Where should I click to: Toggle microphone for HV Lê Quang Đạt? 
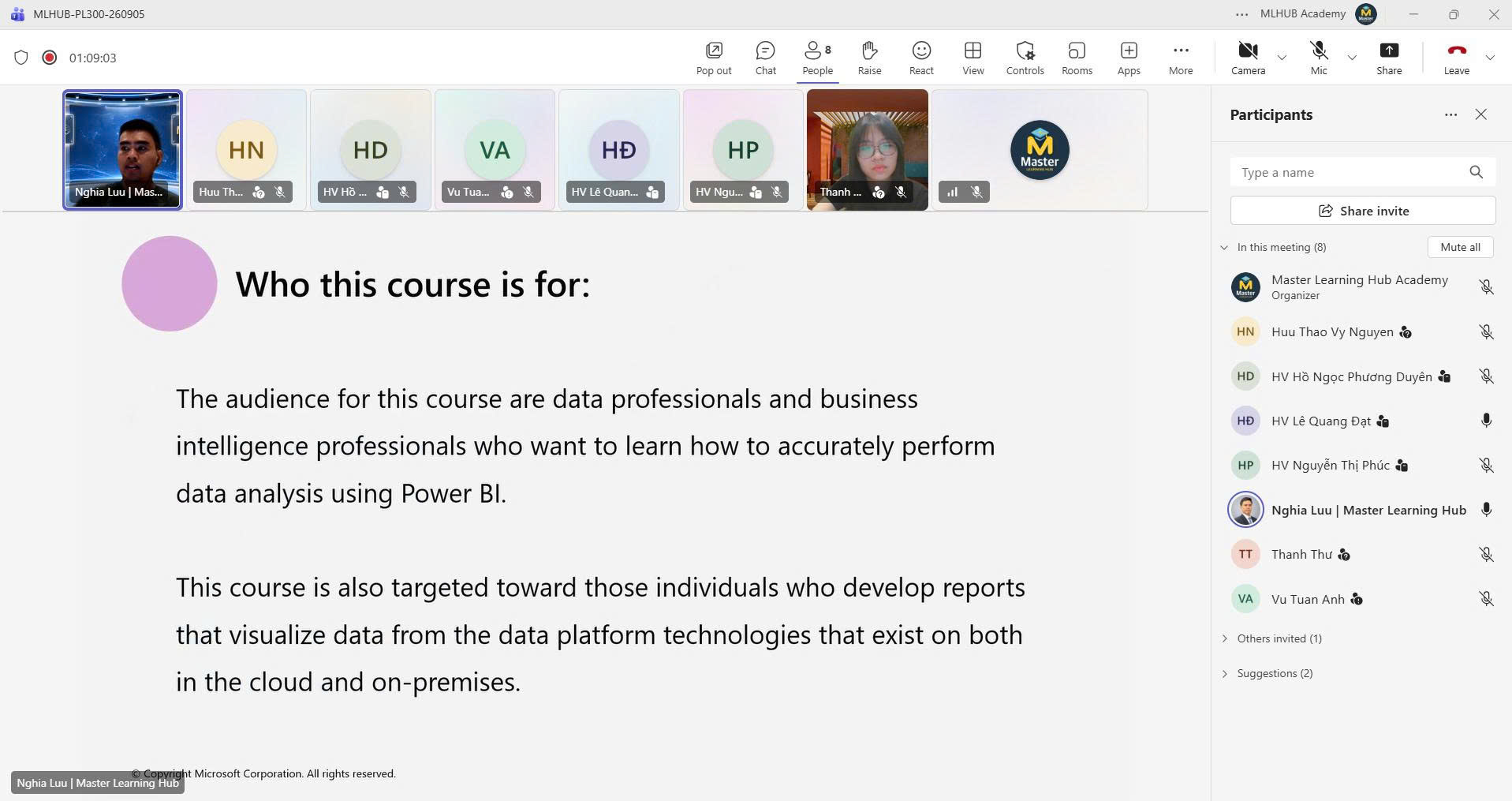coord(1486,421)
